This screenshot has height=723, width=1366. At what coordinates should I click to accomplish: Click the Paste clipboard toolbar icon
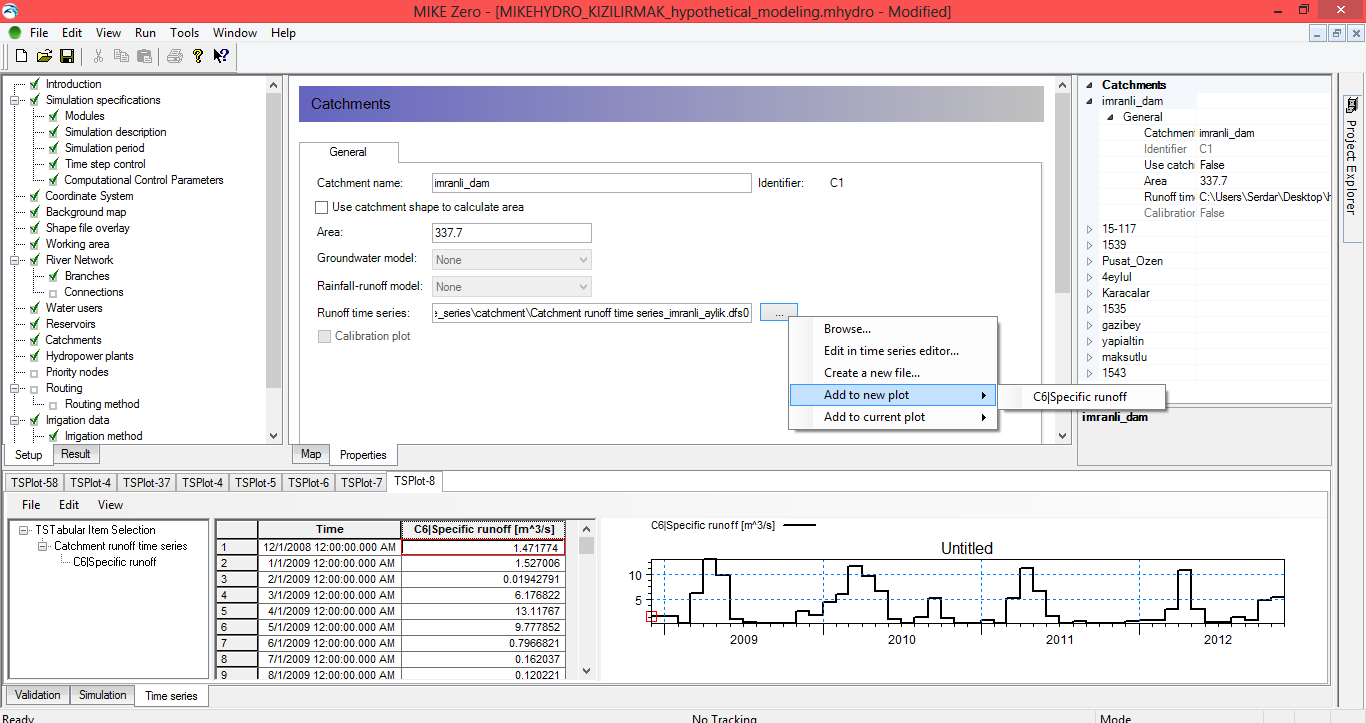point(144,56)
